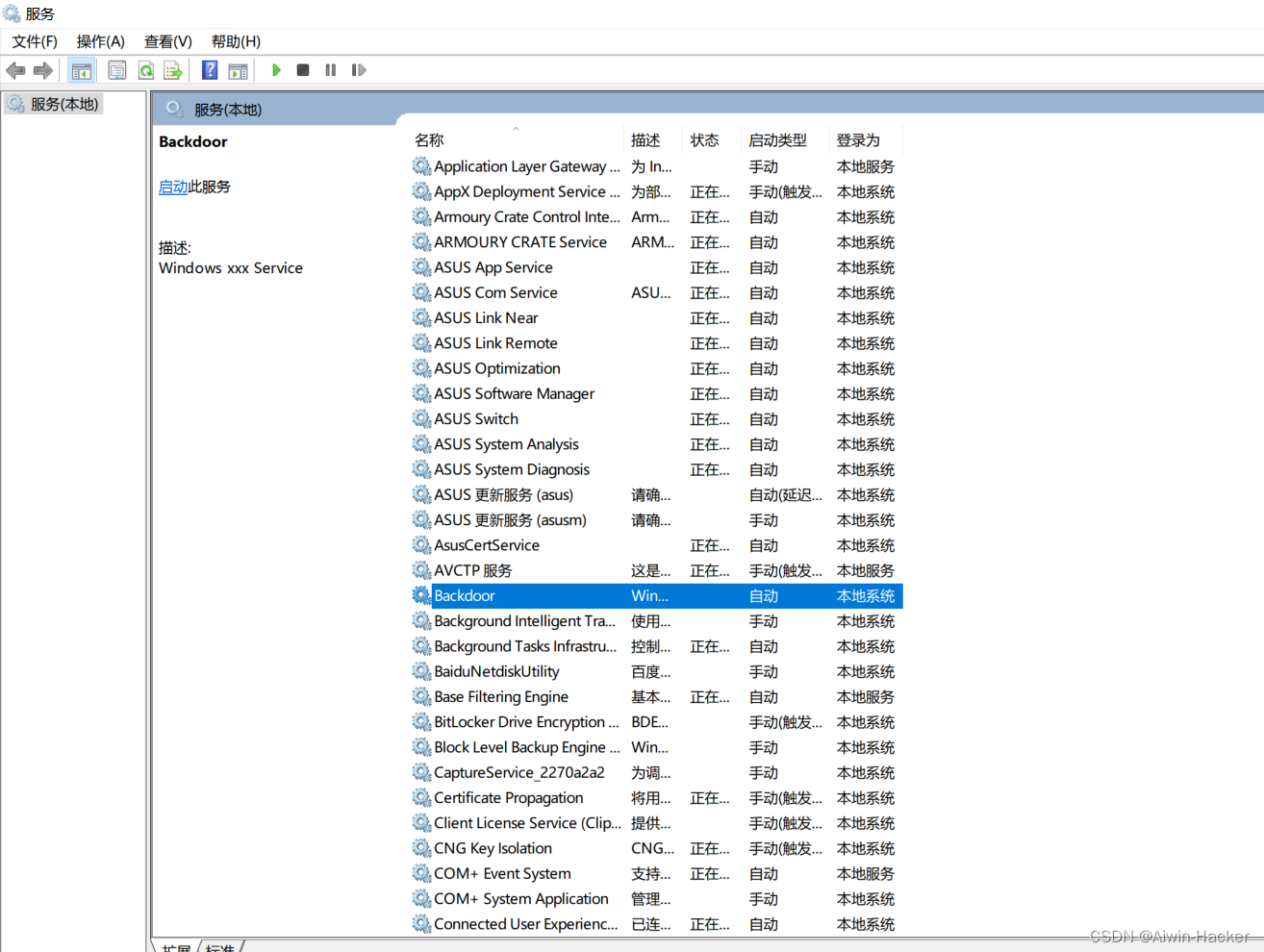Click the gear icon beside CNG Key Isolation
The image size is (1264, 952).
pos(421,848)
